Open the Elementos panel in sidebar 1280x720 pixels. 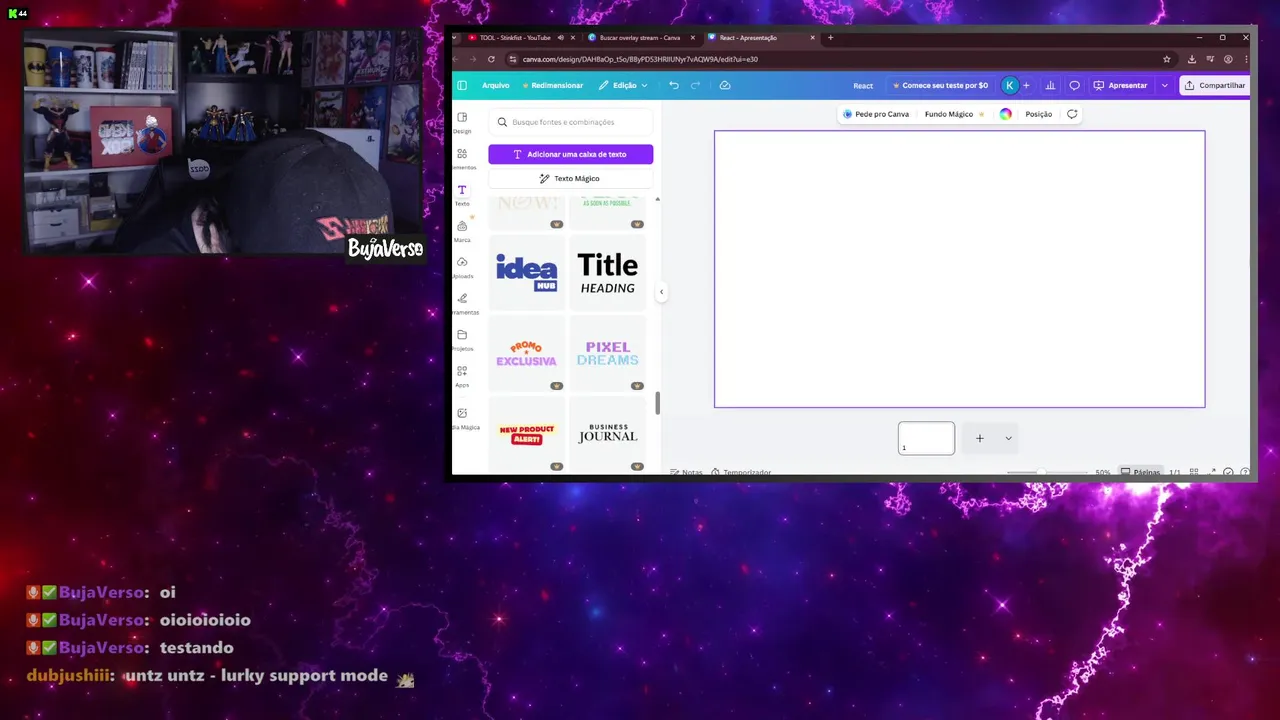tap(462, 158)
